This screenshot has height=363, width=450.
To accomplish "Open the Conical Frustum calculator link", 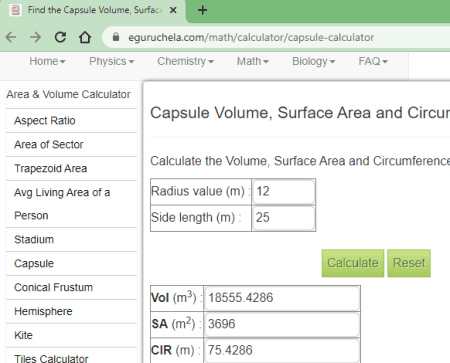I will point(53,287).
